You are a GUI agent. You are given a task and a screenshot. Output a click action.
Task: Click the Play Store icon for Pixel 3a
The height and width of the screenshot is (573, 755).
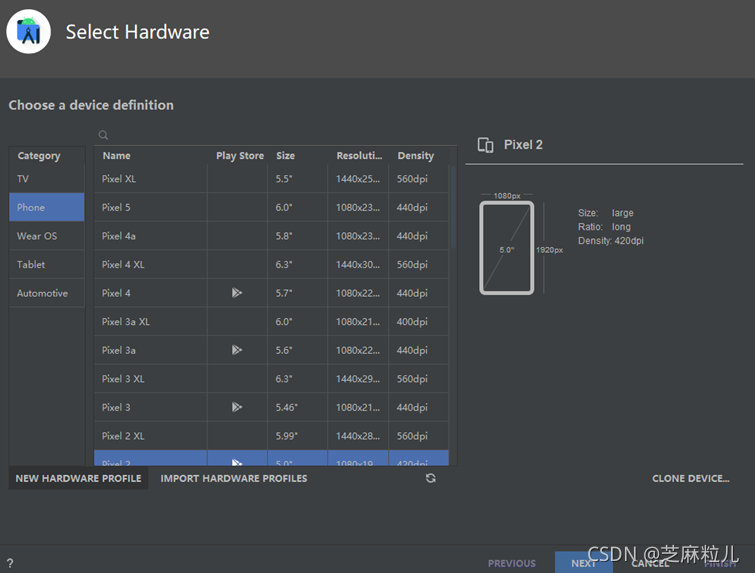[236, 350]
